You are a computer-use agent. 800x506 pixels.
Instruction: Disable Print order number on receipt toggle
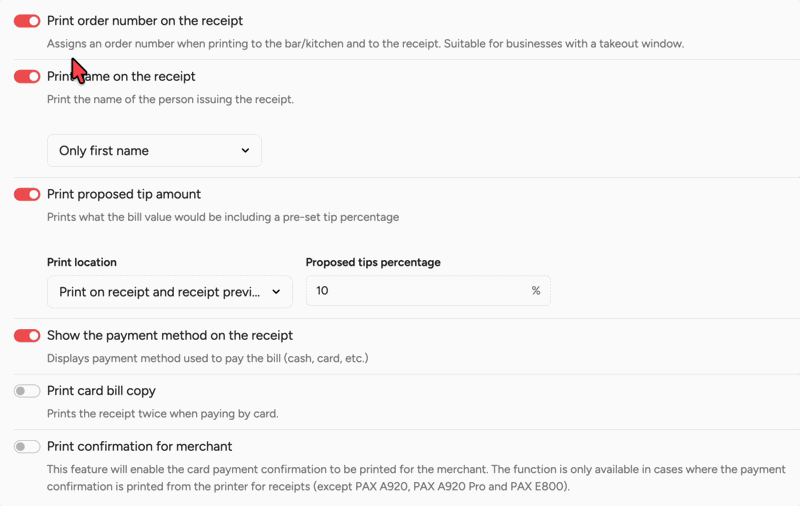(27, 21)
